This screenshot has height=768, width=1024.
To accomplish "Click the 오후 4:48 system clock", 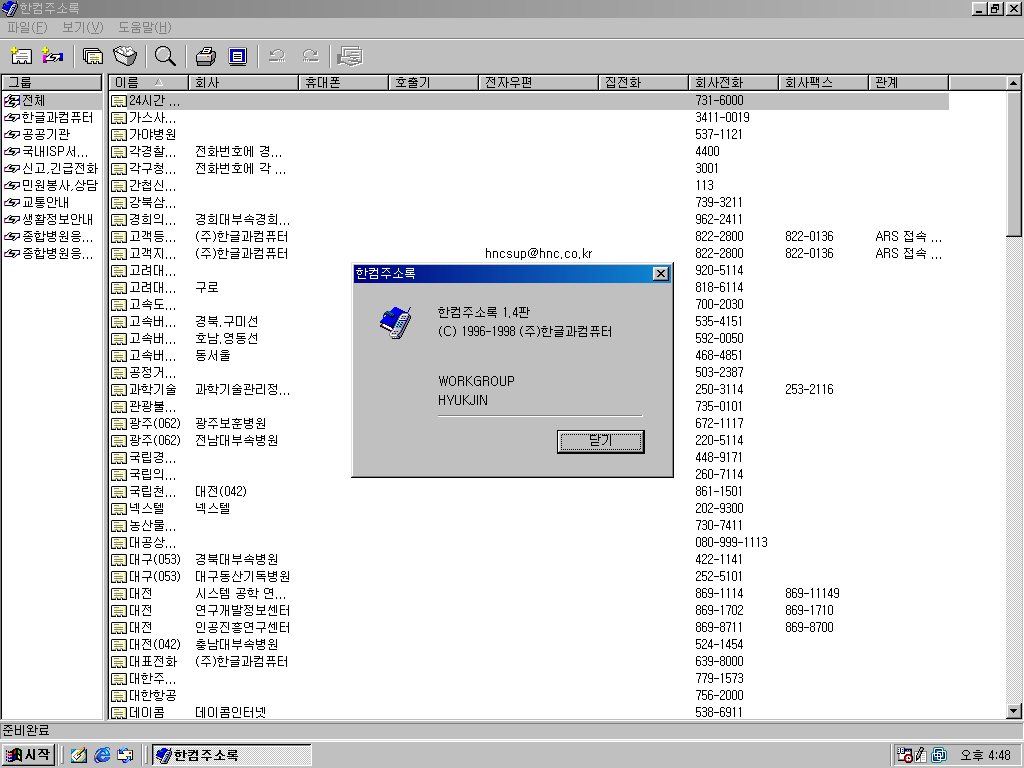I will click(985, 756).
